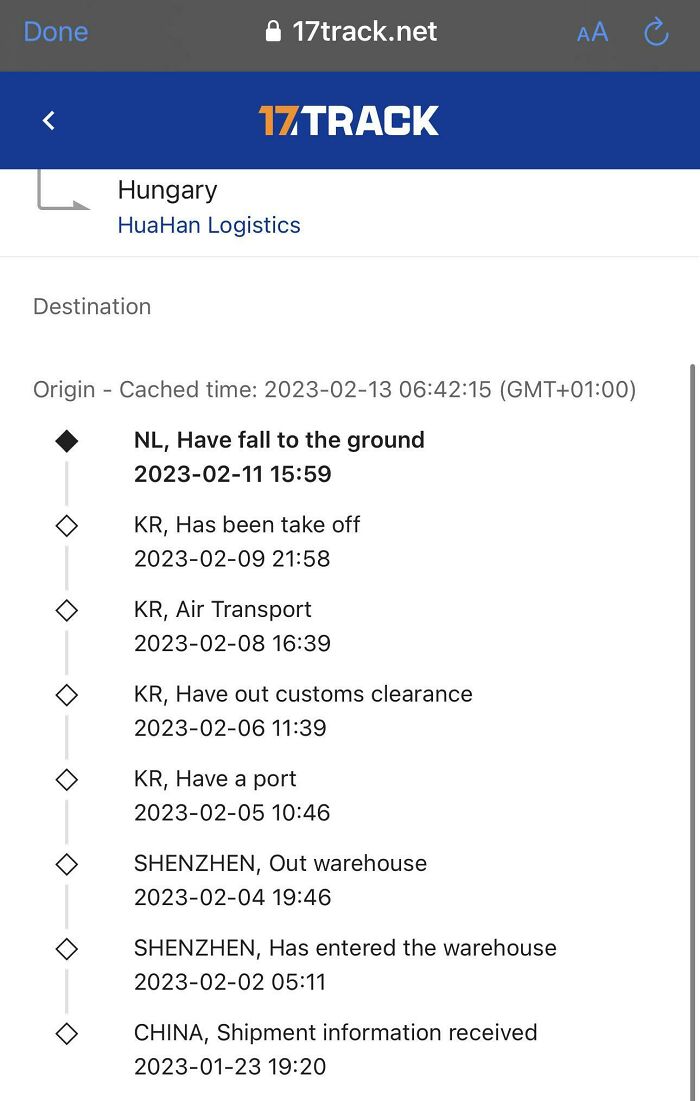This screenshot has height=1101, width=700.
Task: Tap the marker beside 'Have out customs clearance'
Action: [66, 694]
